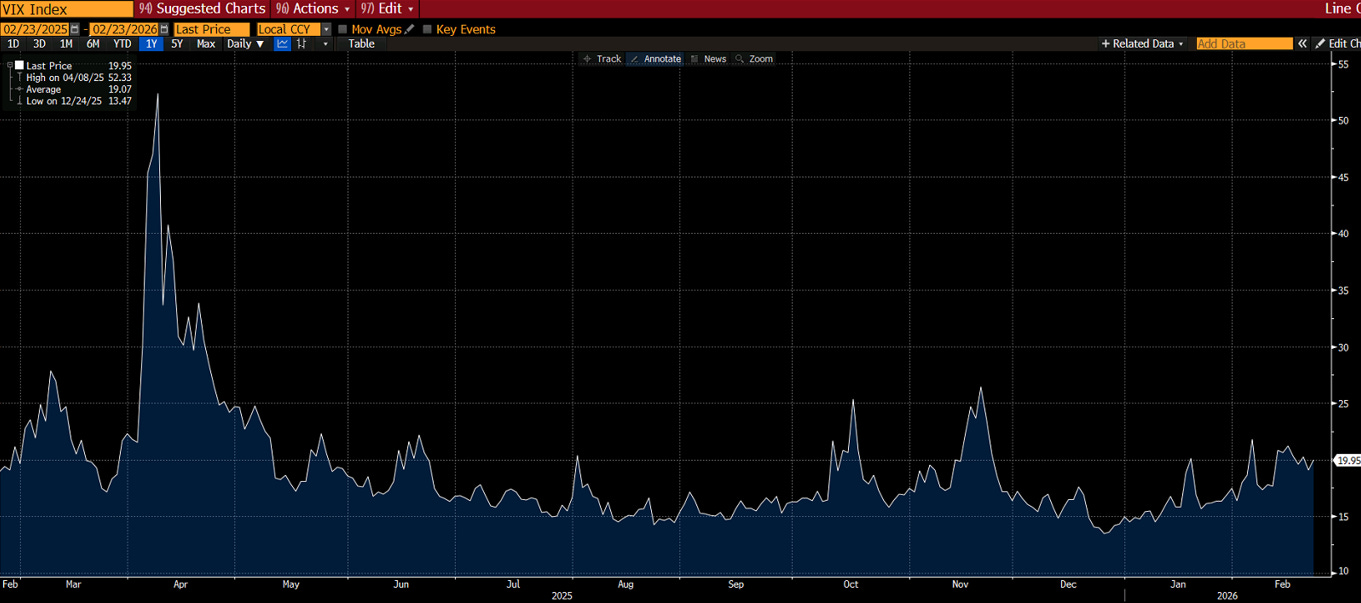Image resolution: width=1361 pixels, height=603 pixels.
Task: Enable the Key Events checkbox
Action: point(428,29)
